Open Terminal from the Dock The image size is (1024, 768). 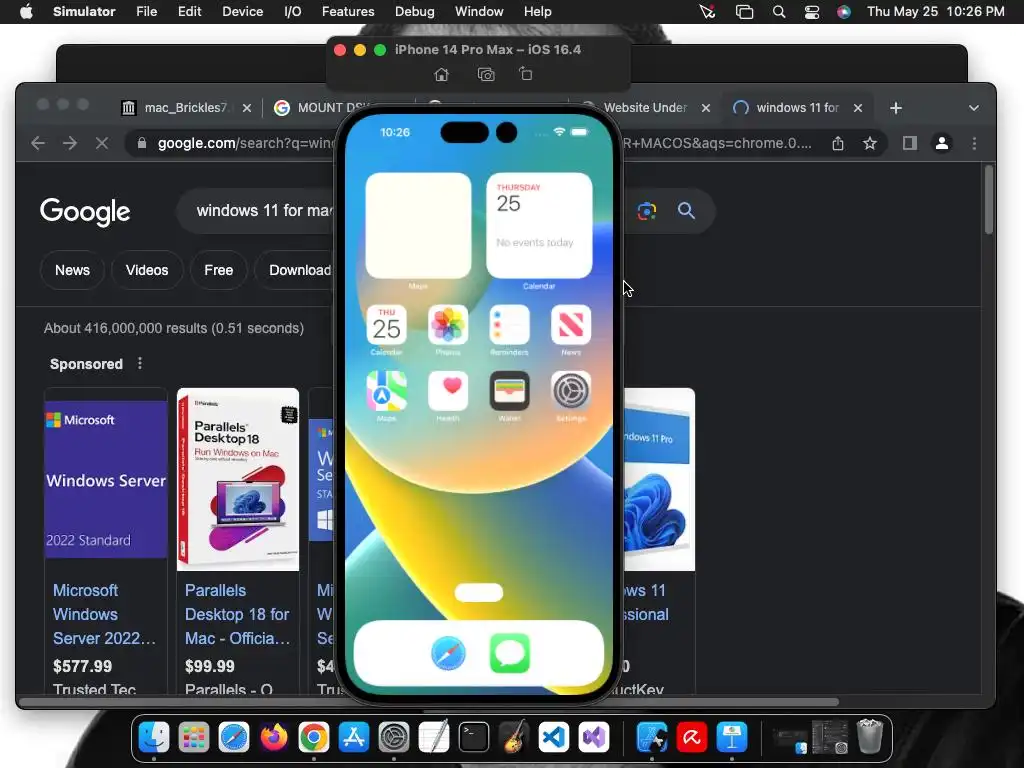pos(473,737)
